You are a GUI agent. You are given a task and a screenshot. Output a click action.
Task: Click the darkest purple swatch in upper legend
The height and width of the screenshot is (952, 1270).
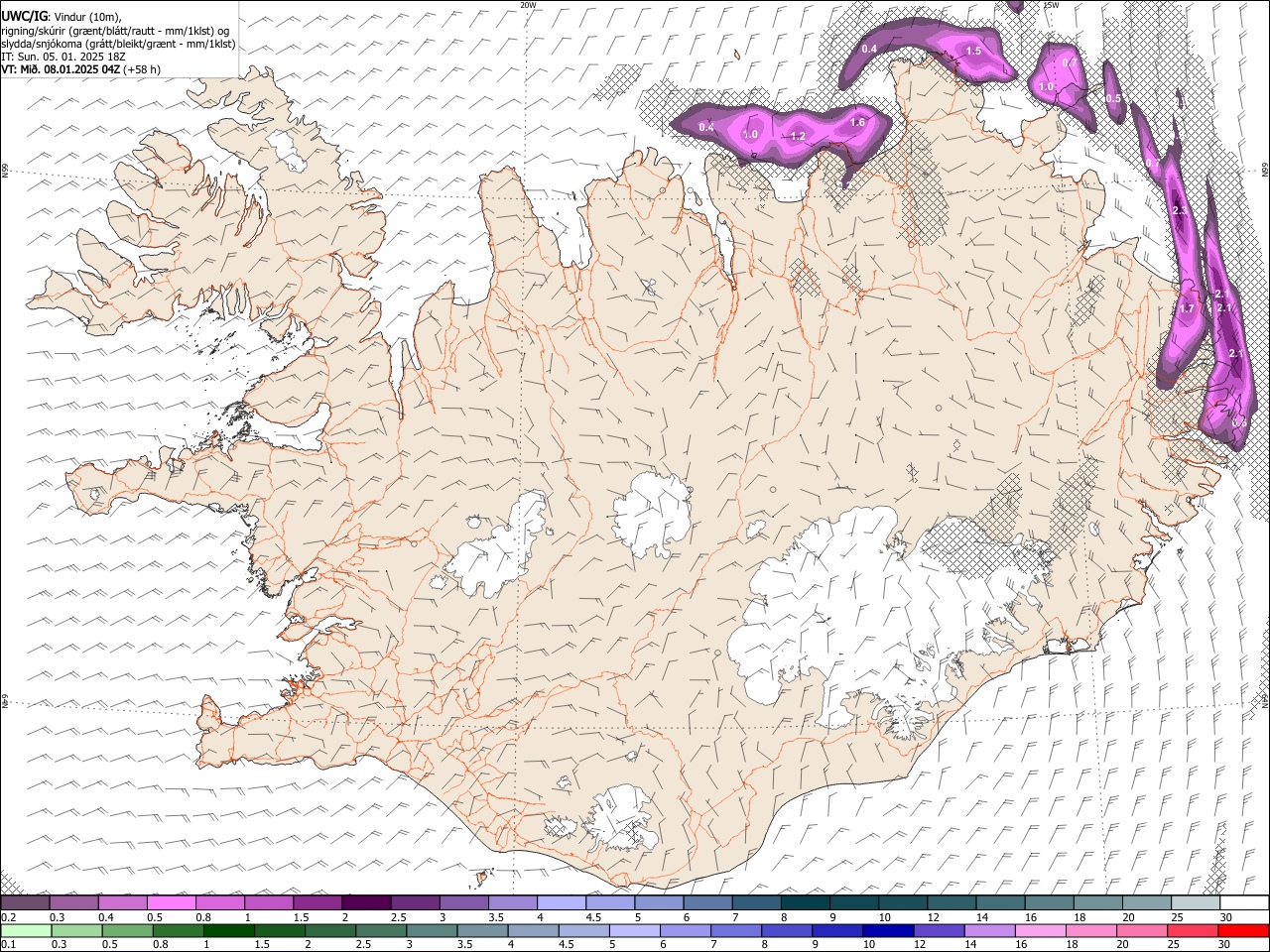tap(366, 902)
